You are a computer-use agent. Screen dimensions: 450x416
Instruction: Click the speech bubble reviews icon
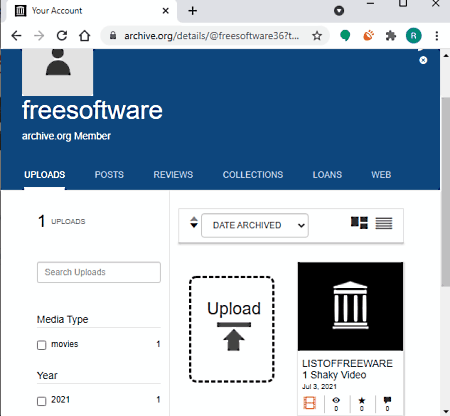click(387, 400)
